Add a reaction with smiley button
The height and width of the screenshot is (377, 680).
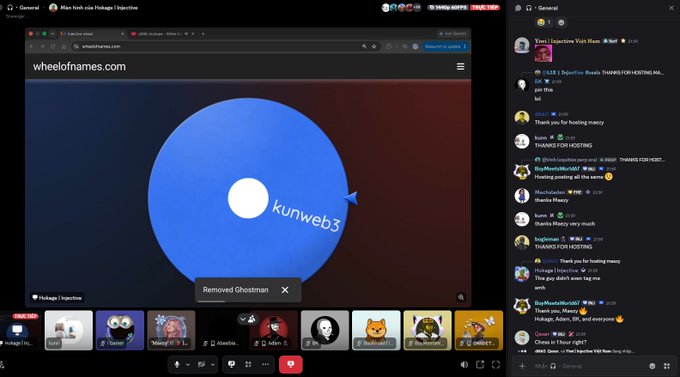coord(561,22)
